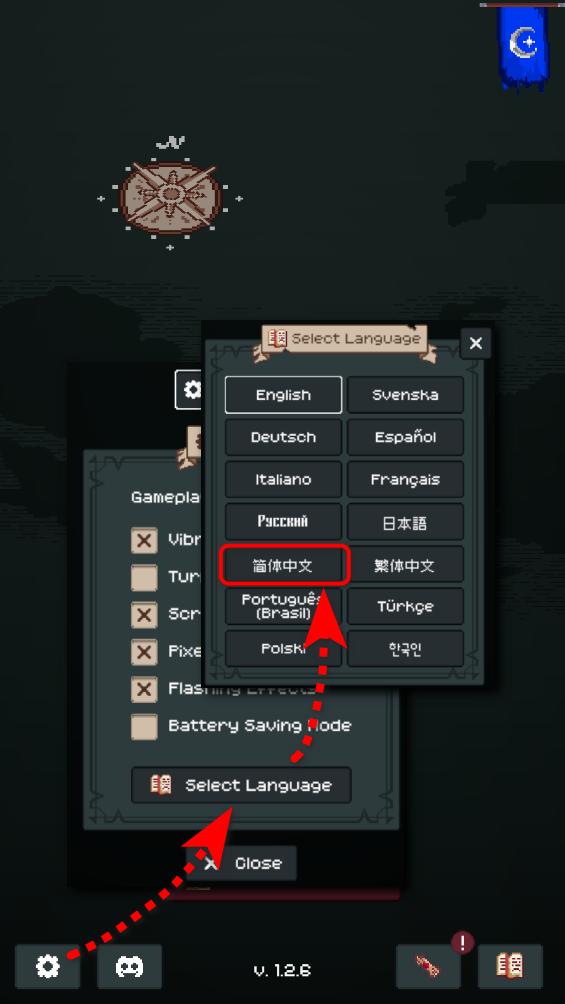Select Deutsch language option
The width and height of the screenshot is (565, 1004).
point(283,437)
